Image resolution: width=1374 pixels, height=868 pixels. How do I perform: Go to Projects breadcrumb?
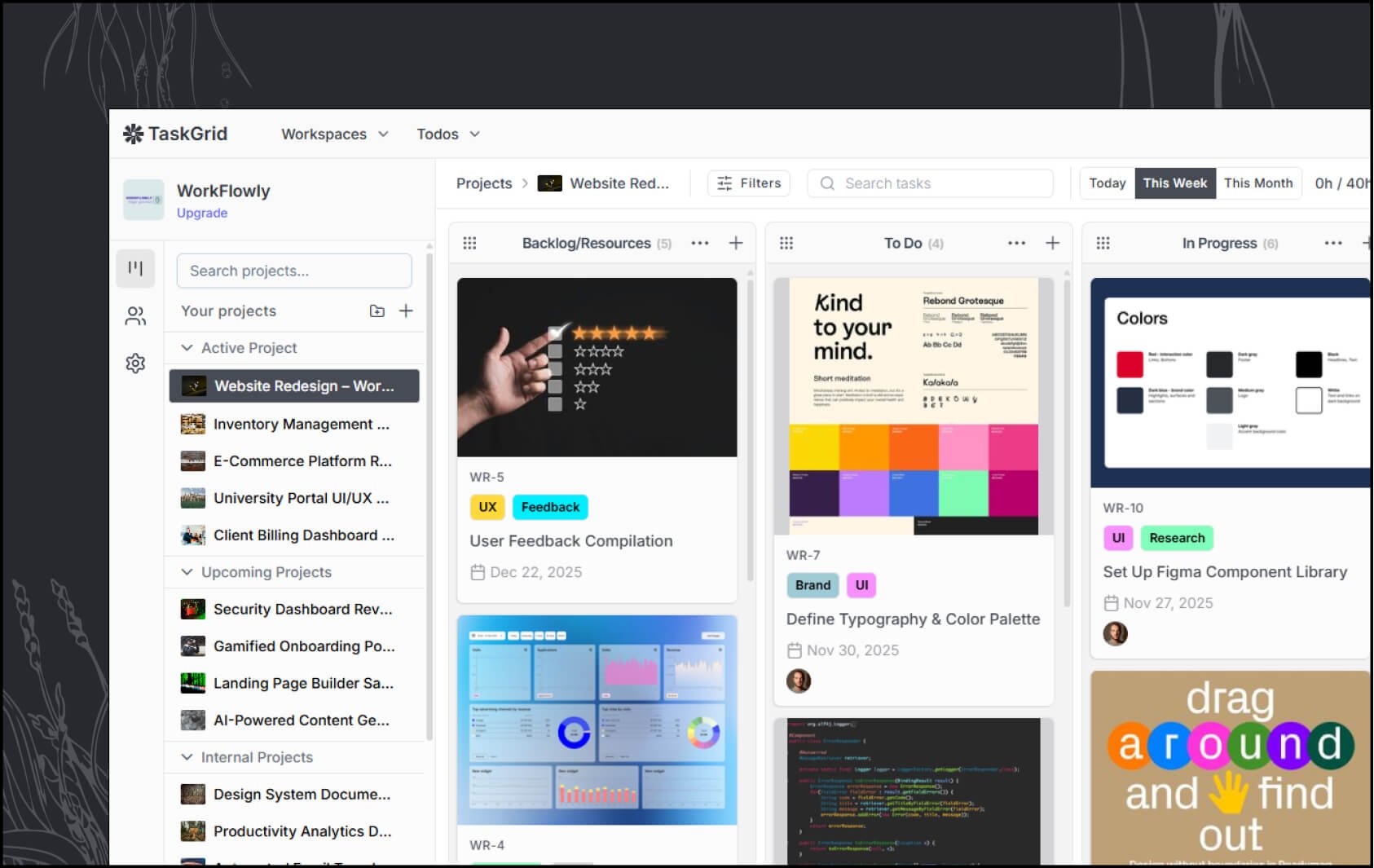pyautogui.click(x=484, y=183)
